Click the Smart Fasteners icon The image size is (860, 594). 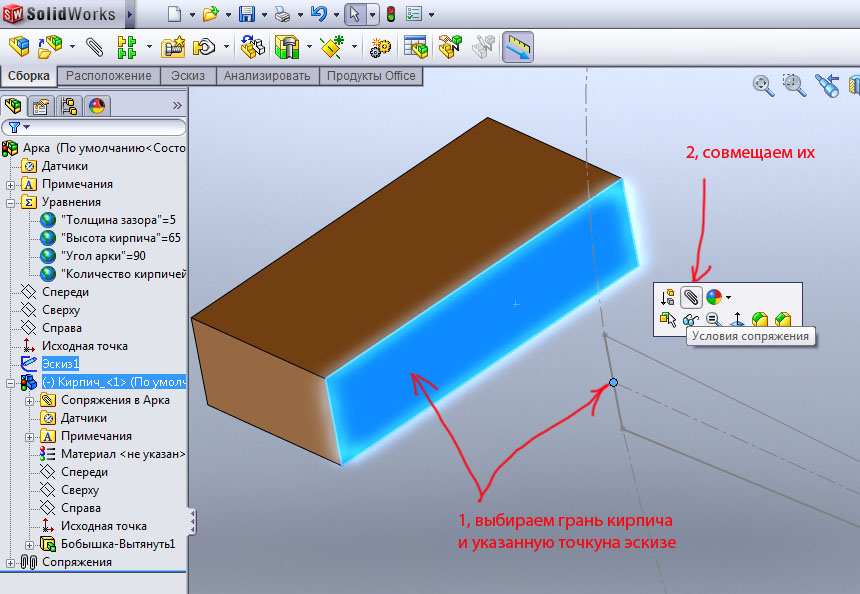click(x=174, y=47)
